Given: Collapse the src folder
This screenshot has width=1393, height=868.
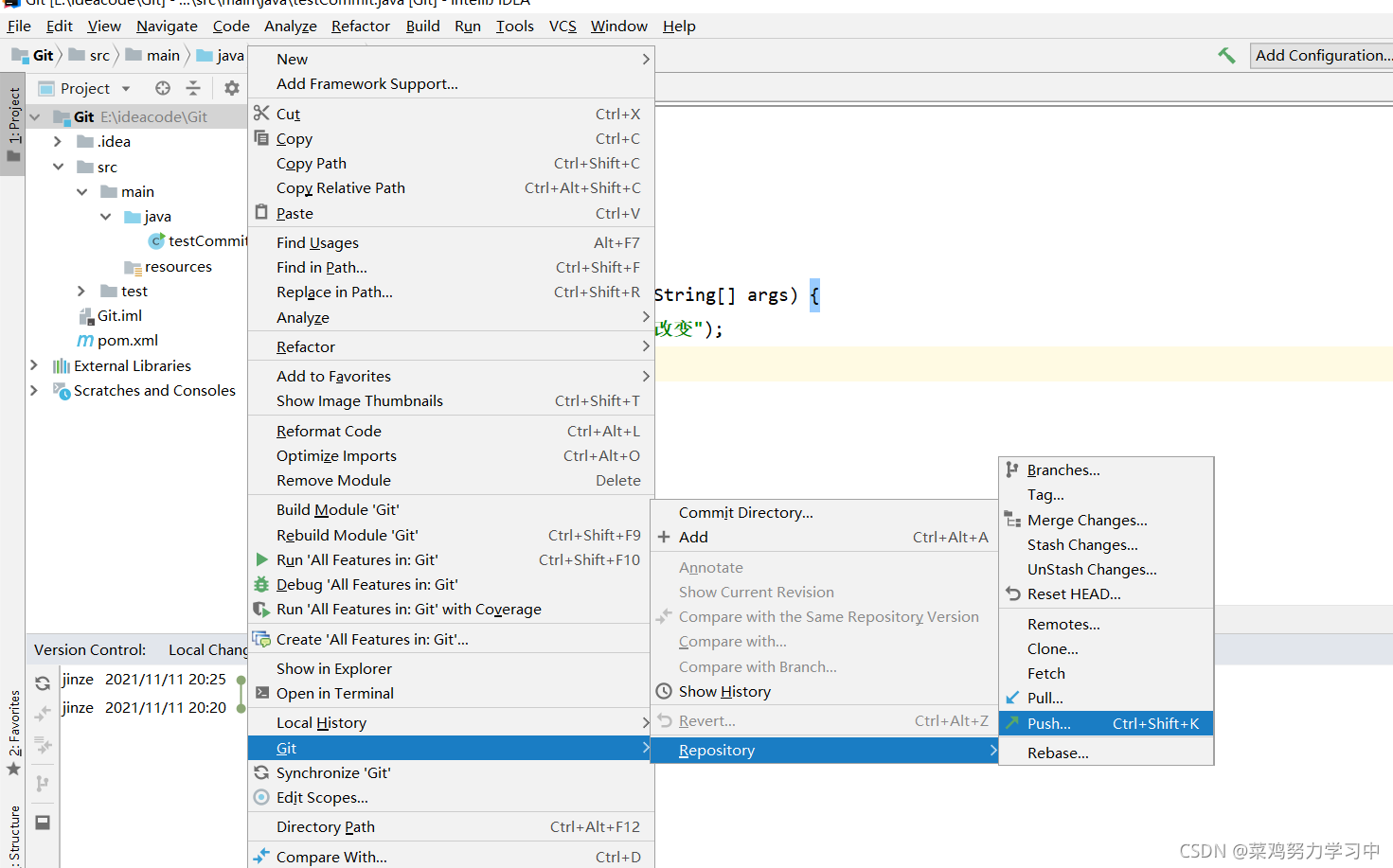Looking at the screenshot, I should point(58,167).
